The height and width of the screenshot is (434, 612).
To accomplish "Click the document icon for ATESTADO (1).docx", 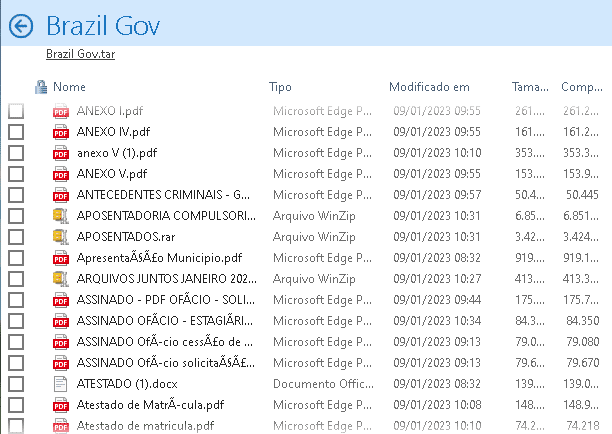I will coord(61,383).
